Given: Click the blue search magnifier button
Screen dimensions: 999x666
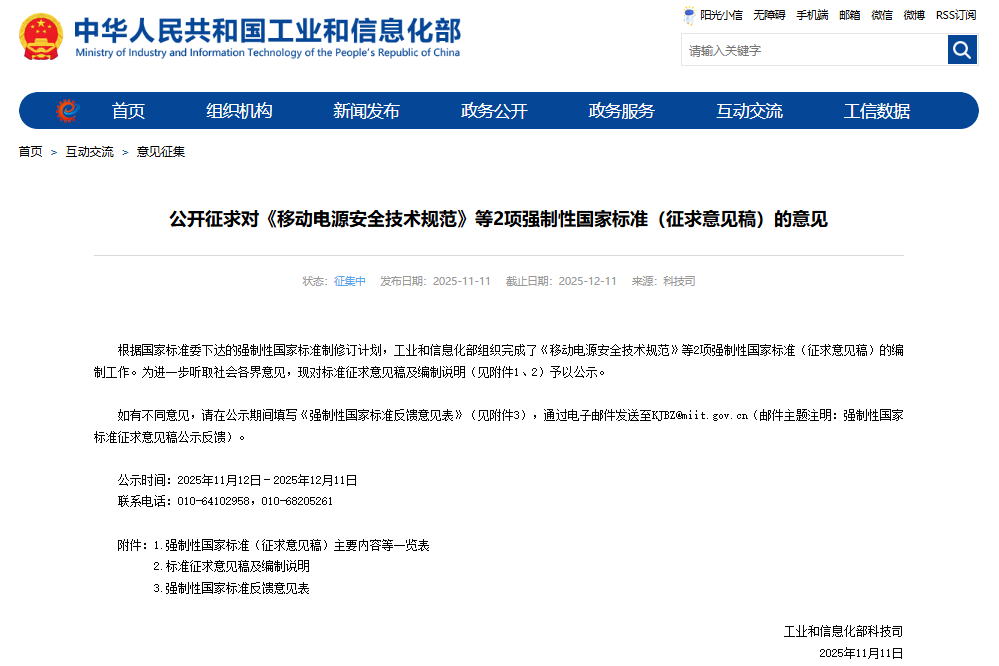Looking at the screenshot, I should (961, 48).
